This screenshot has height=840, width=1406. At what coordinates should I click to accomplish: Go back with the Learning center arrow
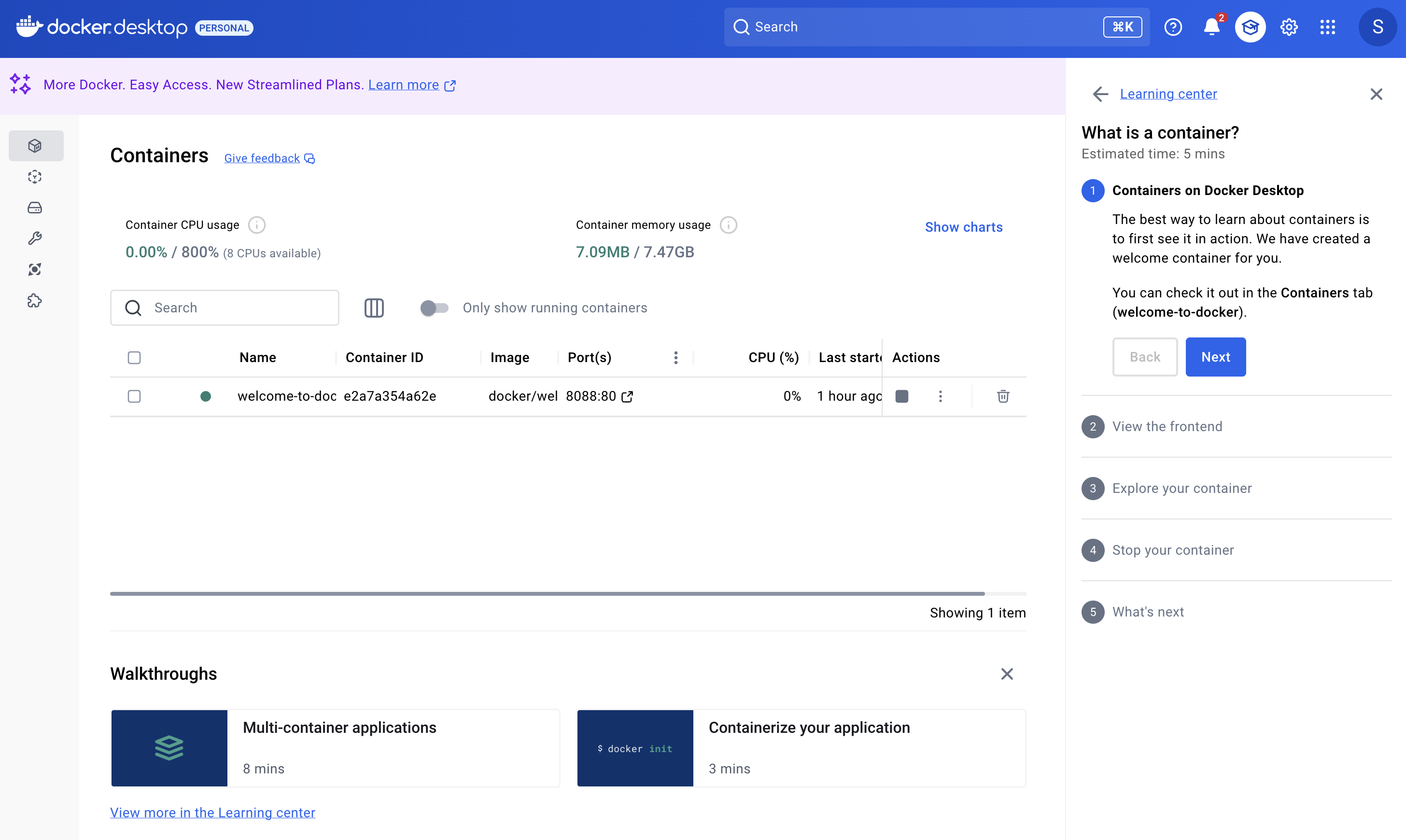(x=1100, y=94)
